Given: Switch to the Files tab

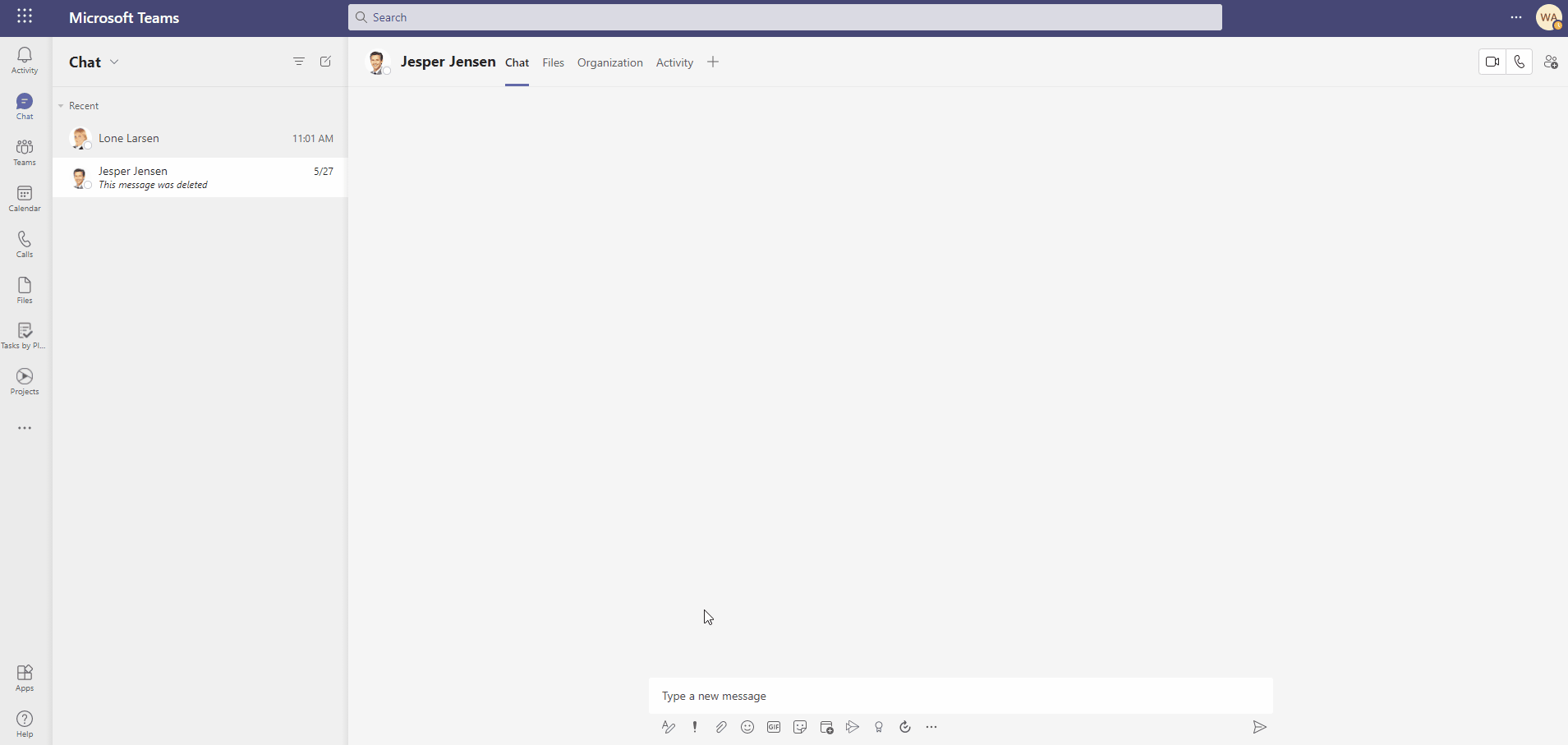Looking at the screenshot, I should point(554,62).
